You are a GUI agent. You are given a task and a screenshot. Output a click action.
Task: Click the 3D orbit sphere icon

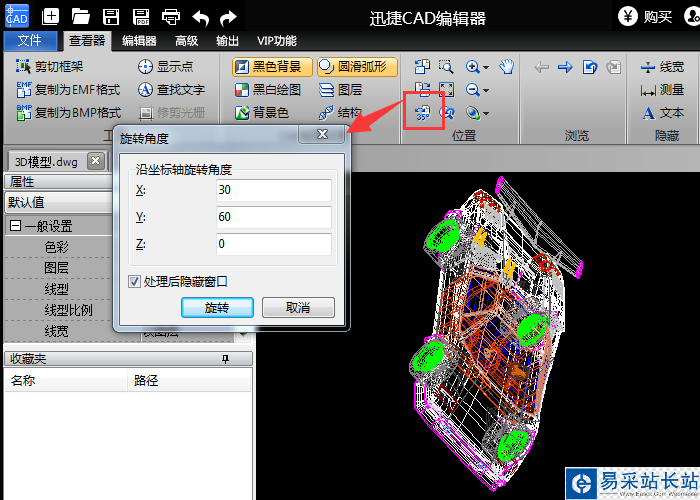[473, 113]
